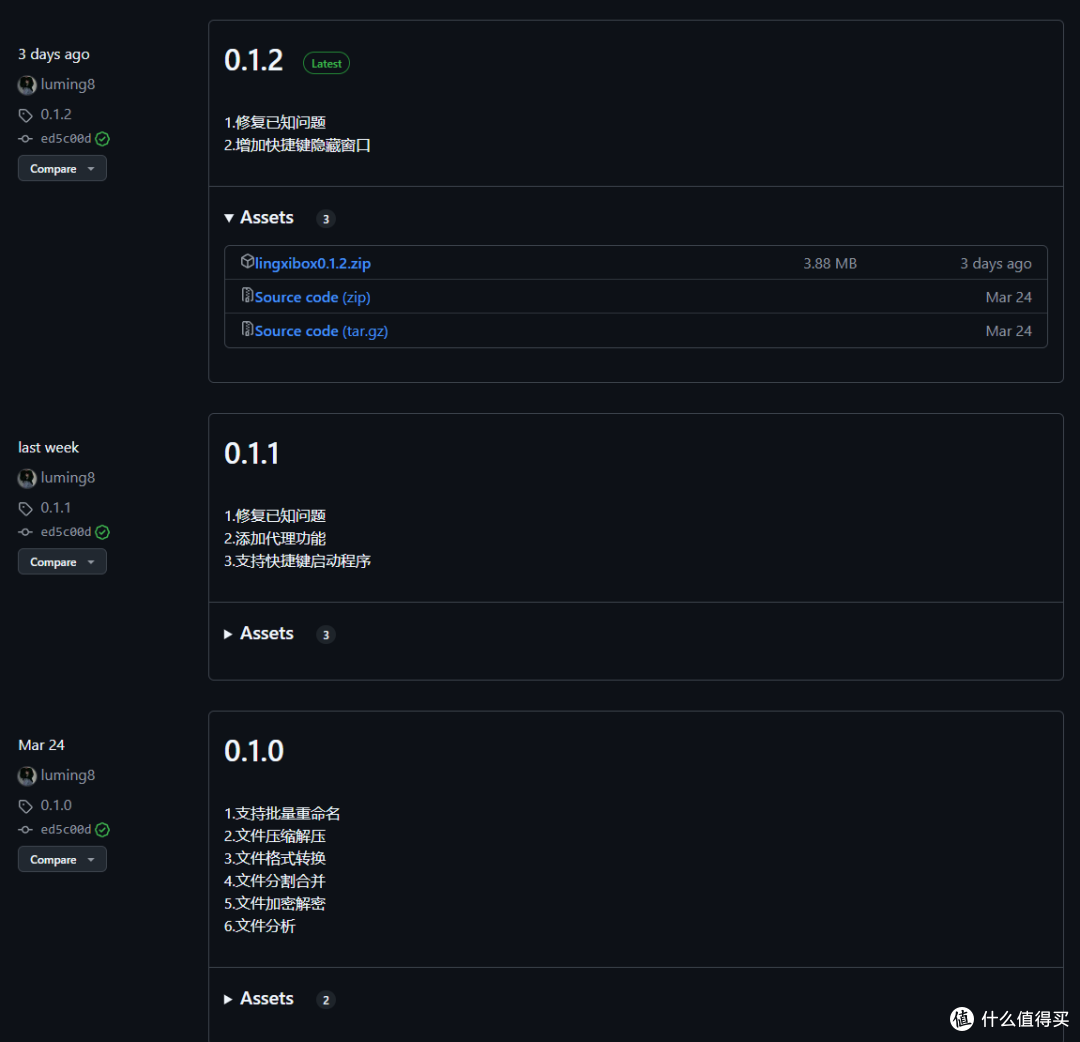Open tag link 0.1.1 in sidebar

56,508
